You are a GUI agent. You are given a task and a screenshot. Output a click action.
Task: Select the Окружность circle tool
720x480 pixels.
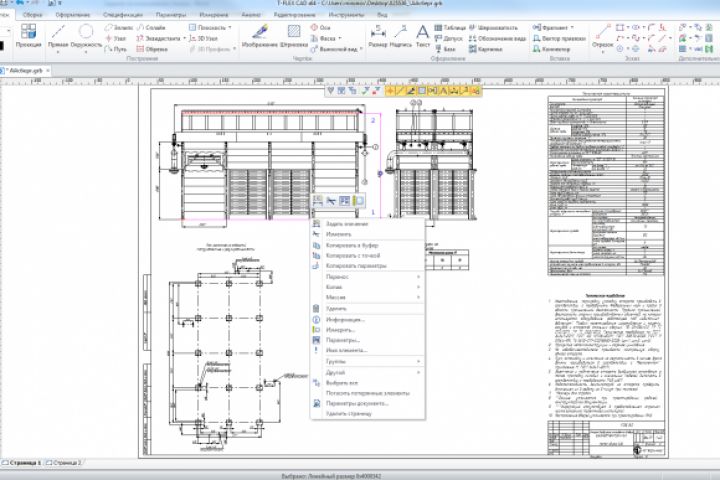(86, 37)
